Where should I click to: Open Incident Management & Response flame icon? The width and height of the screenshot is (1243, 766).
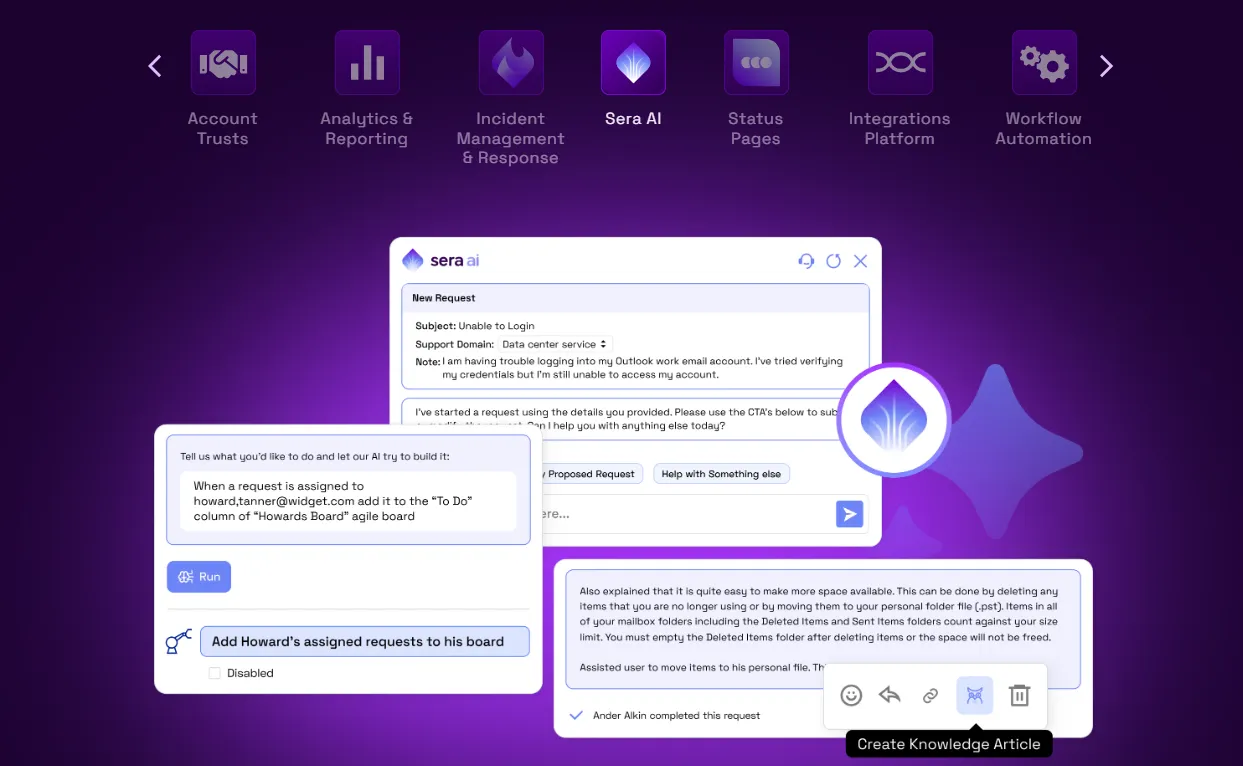coord(511,63)
